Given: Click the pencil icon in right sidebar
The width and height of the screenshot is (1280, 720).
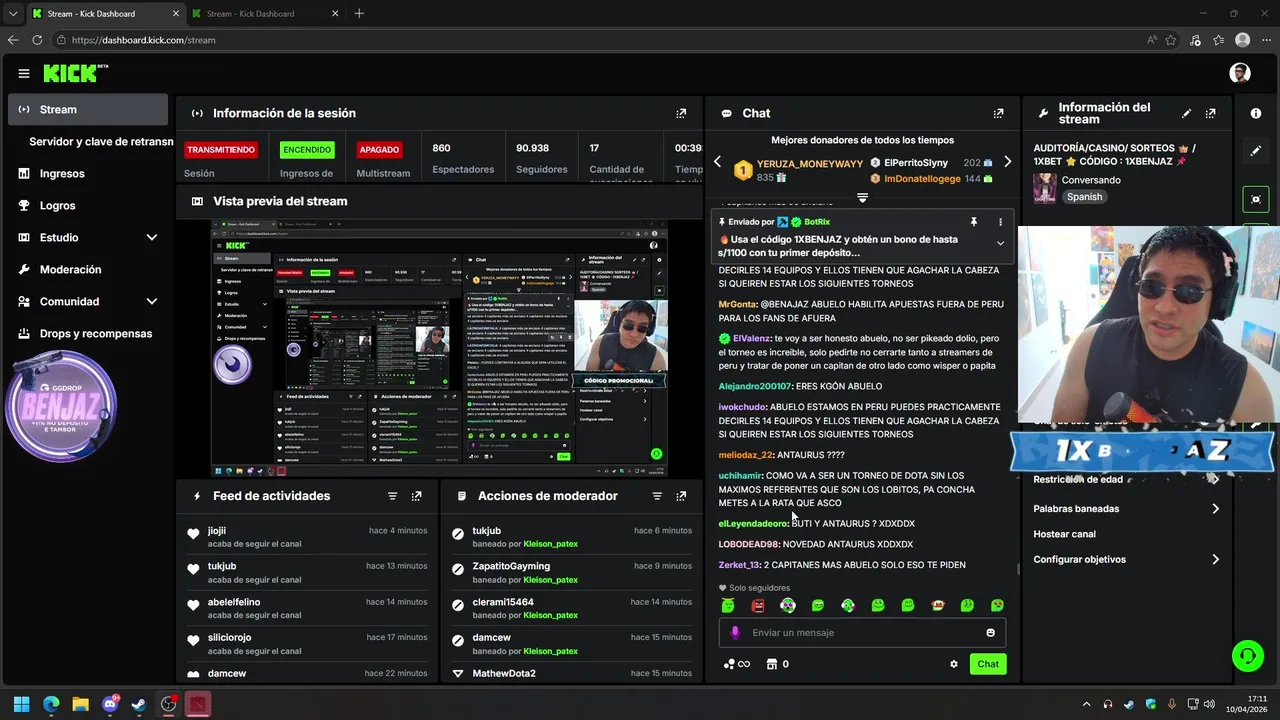Looking at the screenshot, I should (1256, 151).
